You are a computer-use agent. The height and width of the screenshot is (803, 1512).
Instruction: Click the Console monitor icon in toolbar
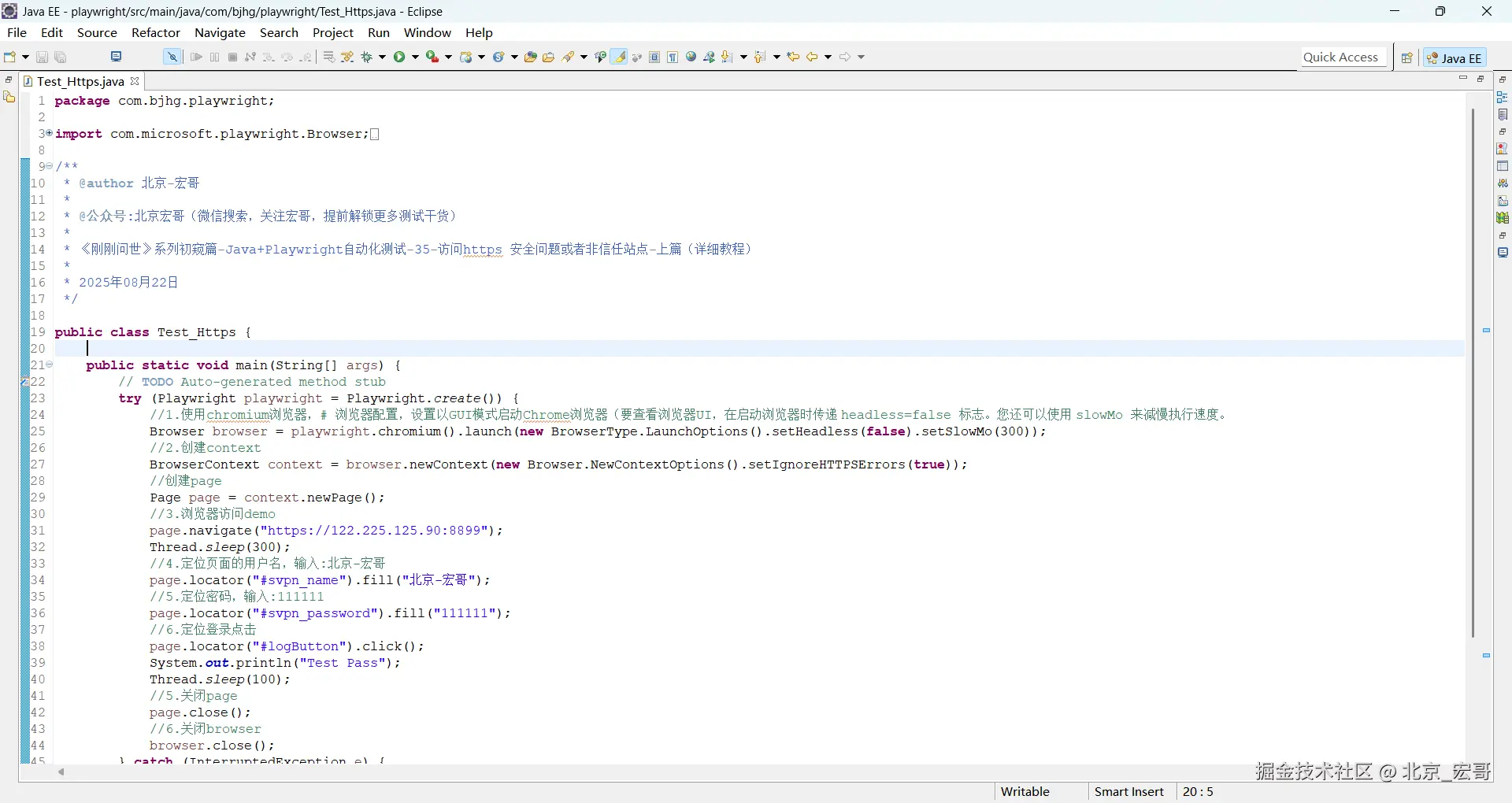[116, 57]
